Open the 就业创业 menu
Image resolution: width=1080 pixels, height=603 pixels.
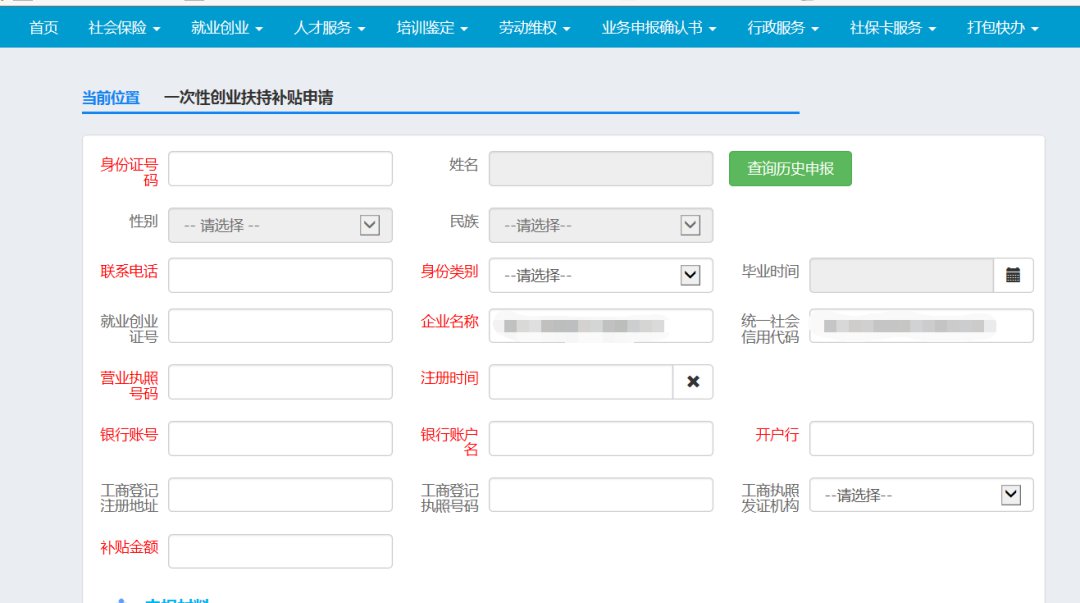tap(227, 28)
